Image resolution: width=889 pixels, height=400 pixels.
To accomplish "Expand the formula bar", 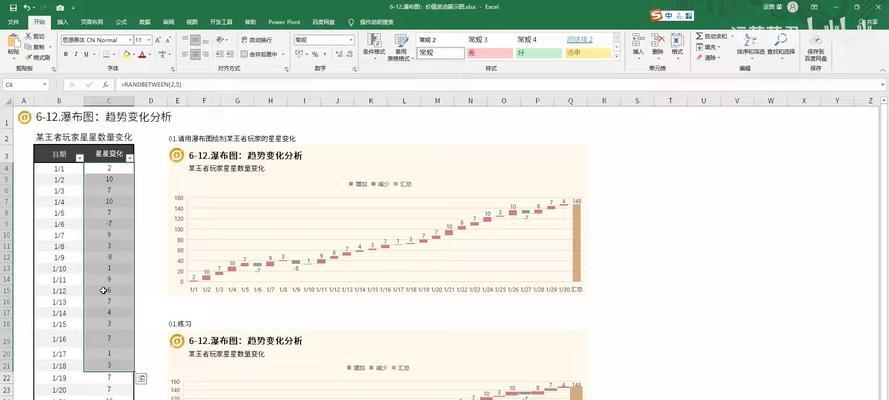I will click(883, 84).
